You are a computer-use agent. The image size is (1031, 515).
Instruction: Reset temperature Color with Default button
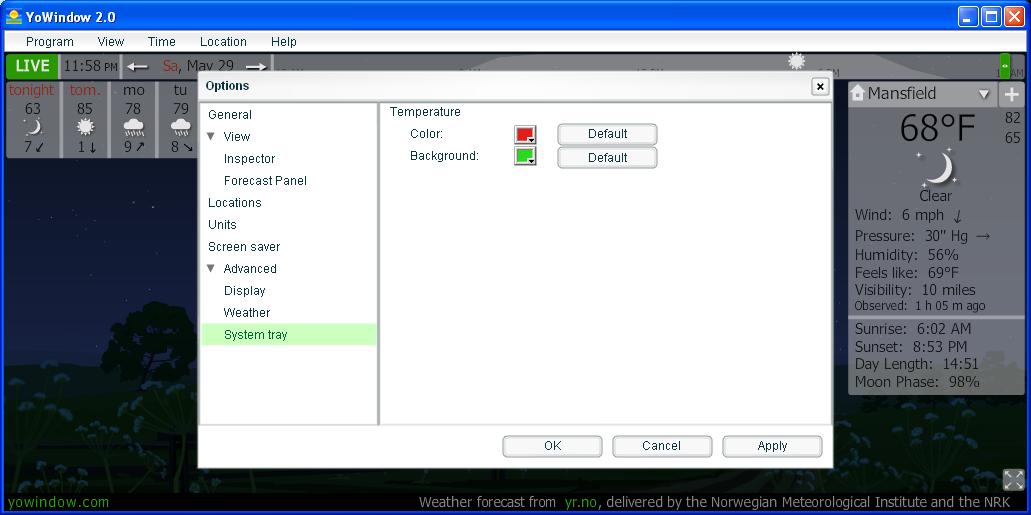tap(607, 134)
